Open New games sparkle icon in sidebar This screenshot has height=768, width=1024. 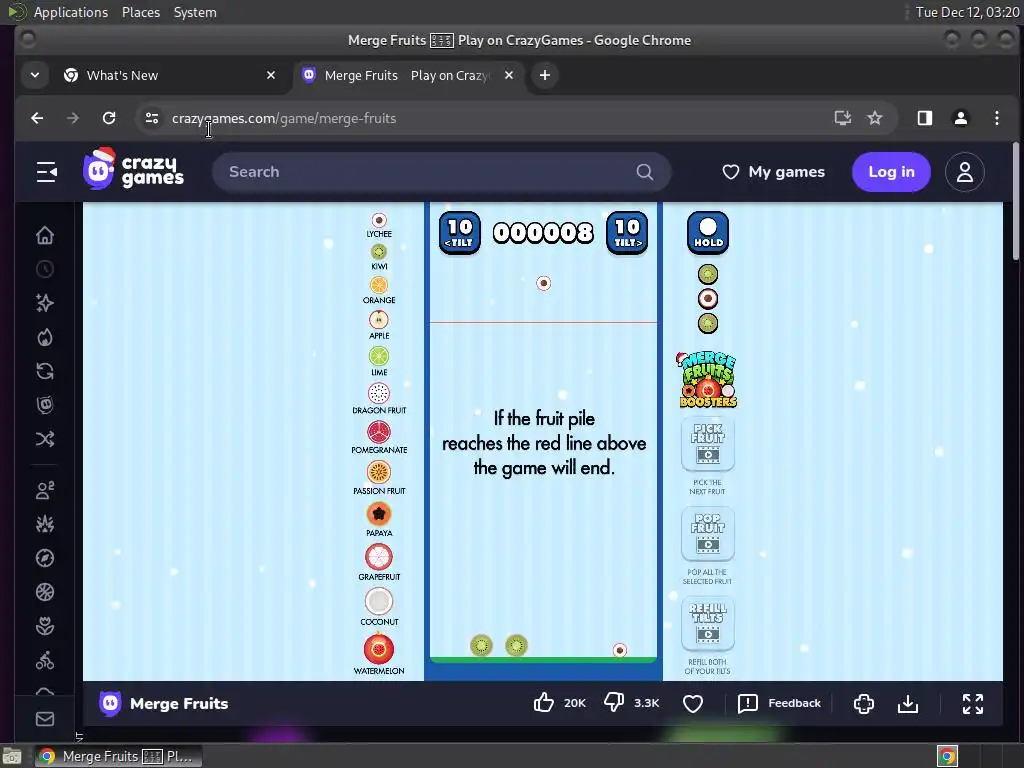45,303
